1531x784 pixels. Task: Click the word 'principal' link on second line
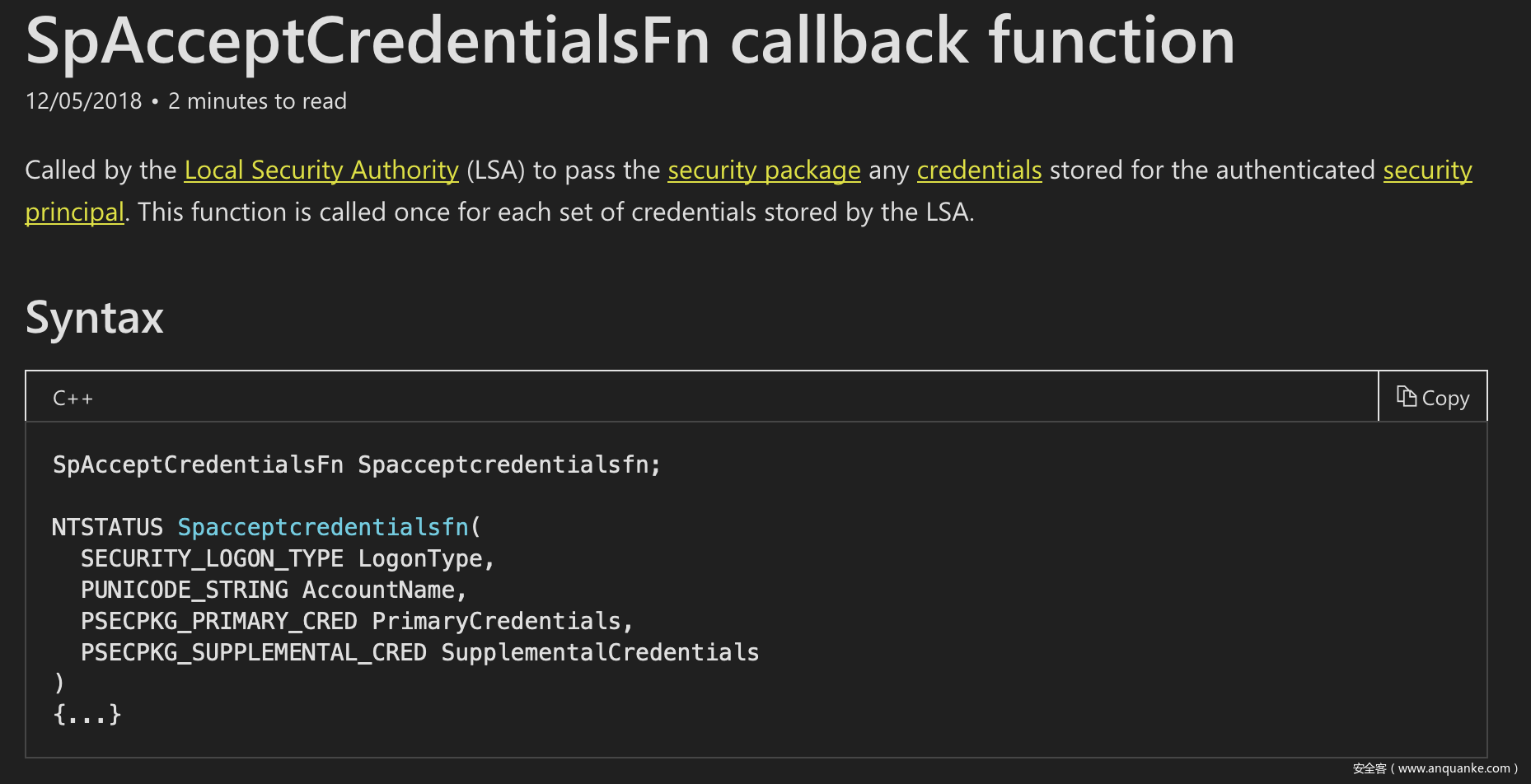pos(74,212)
